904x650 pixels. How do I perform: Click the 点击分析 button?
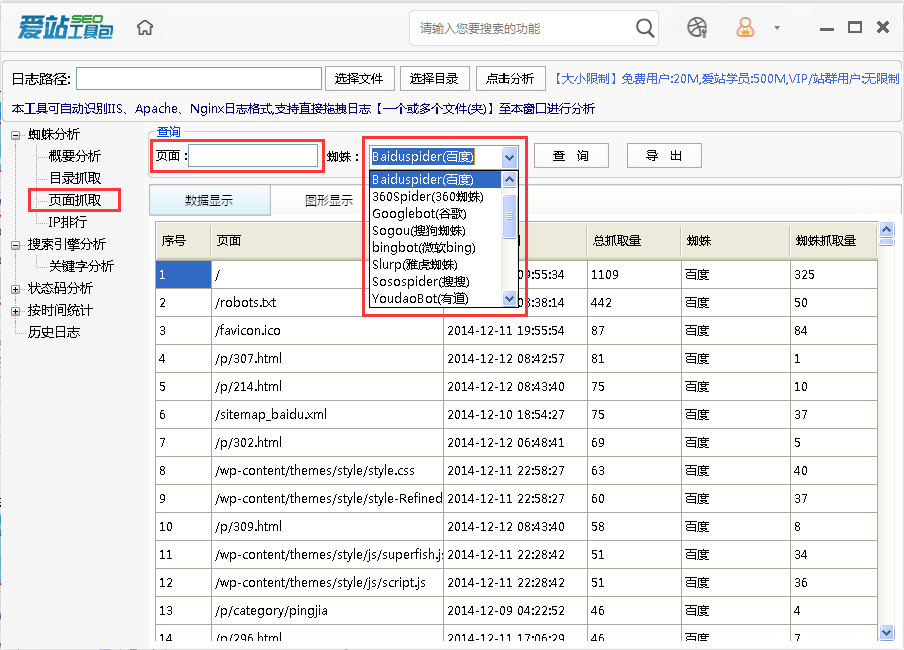click(x=510, y=78)
